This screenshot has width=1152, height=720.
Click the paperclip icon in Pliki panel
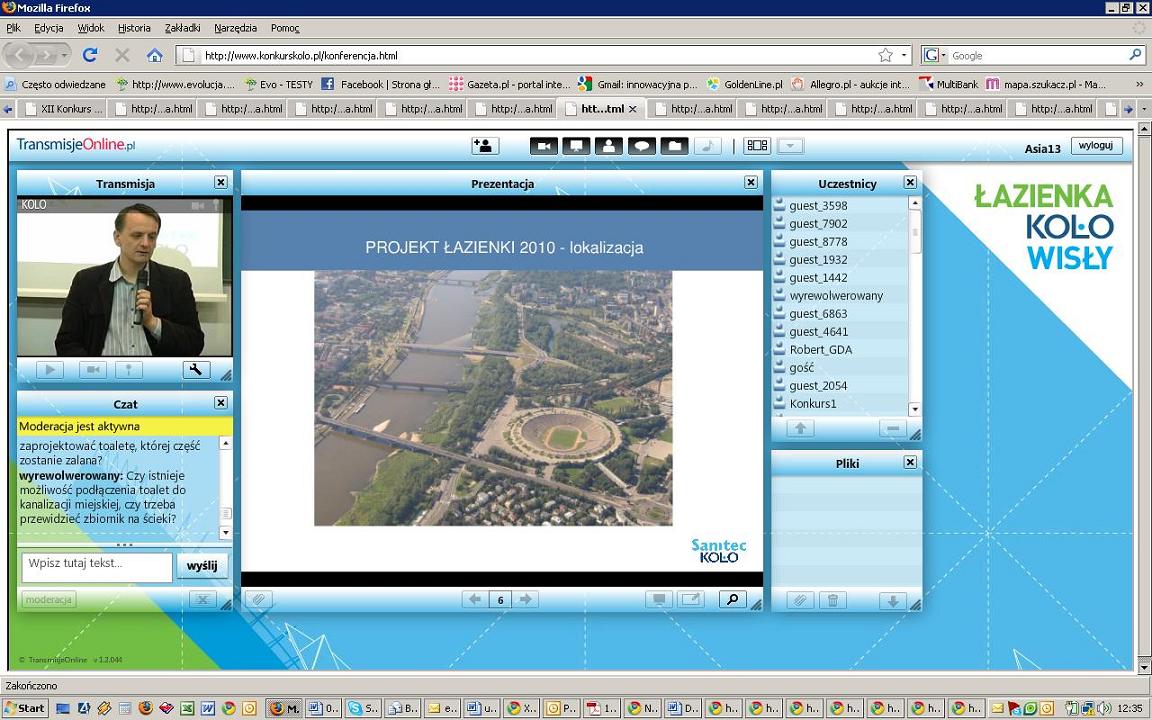tap(800, 600)
